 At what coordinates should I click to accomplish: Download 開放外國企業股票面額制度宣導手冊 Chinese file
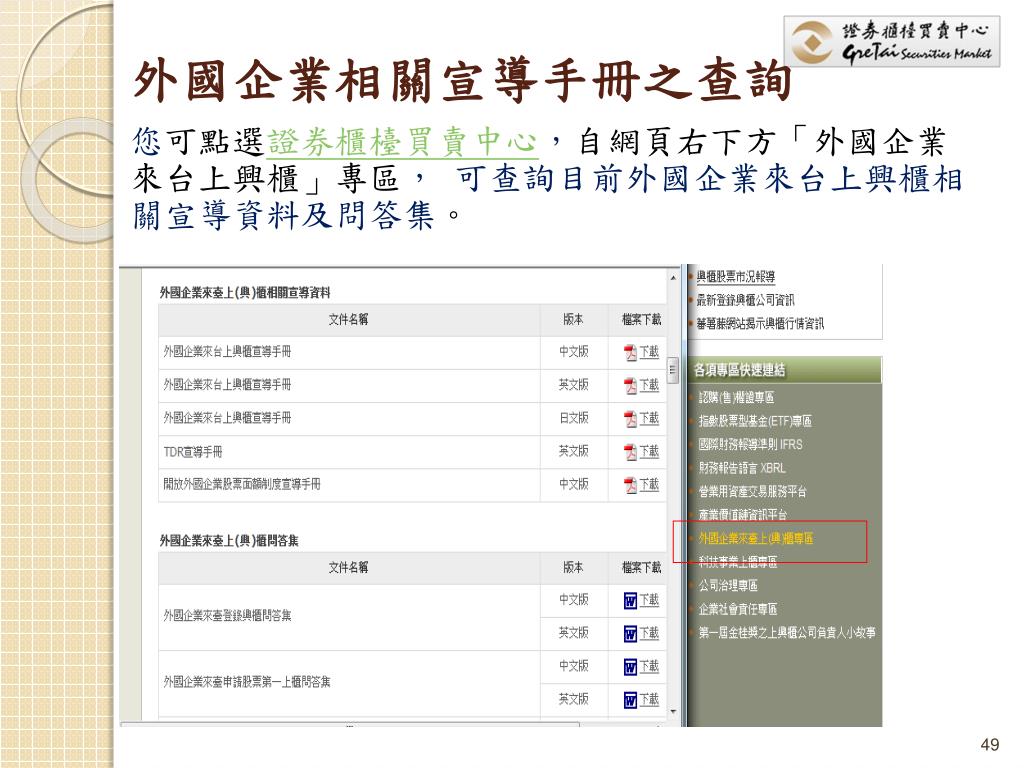click(x=649, y=484)
